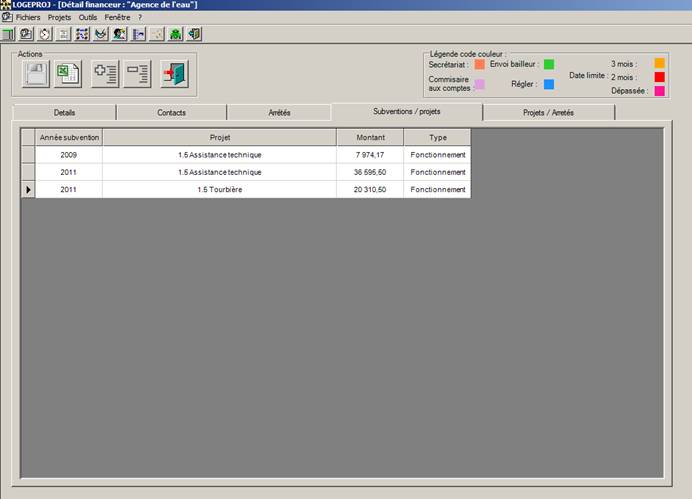Click the add row (plus) action icon

pos(104,74)
